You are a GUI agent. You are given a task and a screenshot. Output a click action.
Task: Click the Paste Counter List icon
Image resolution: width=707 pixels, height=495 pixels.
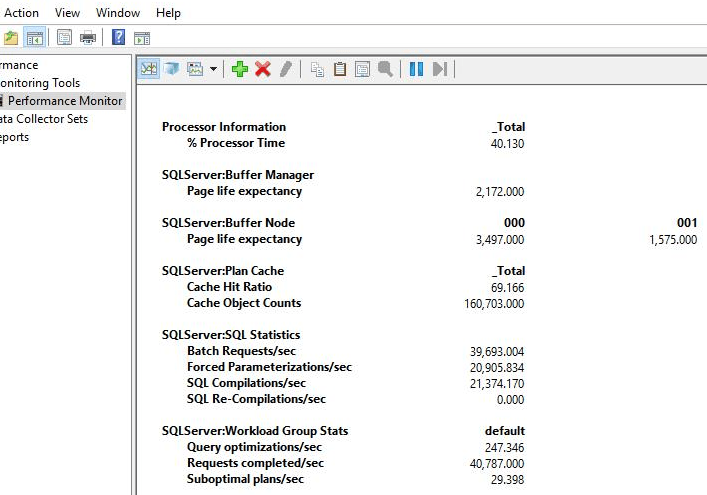tap(340, 69)
